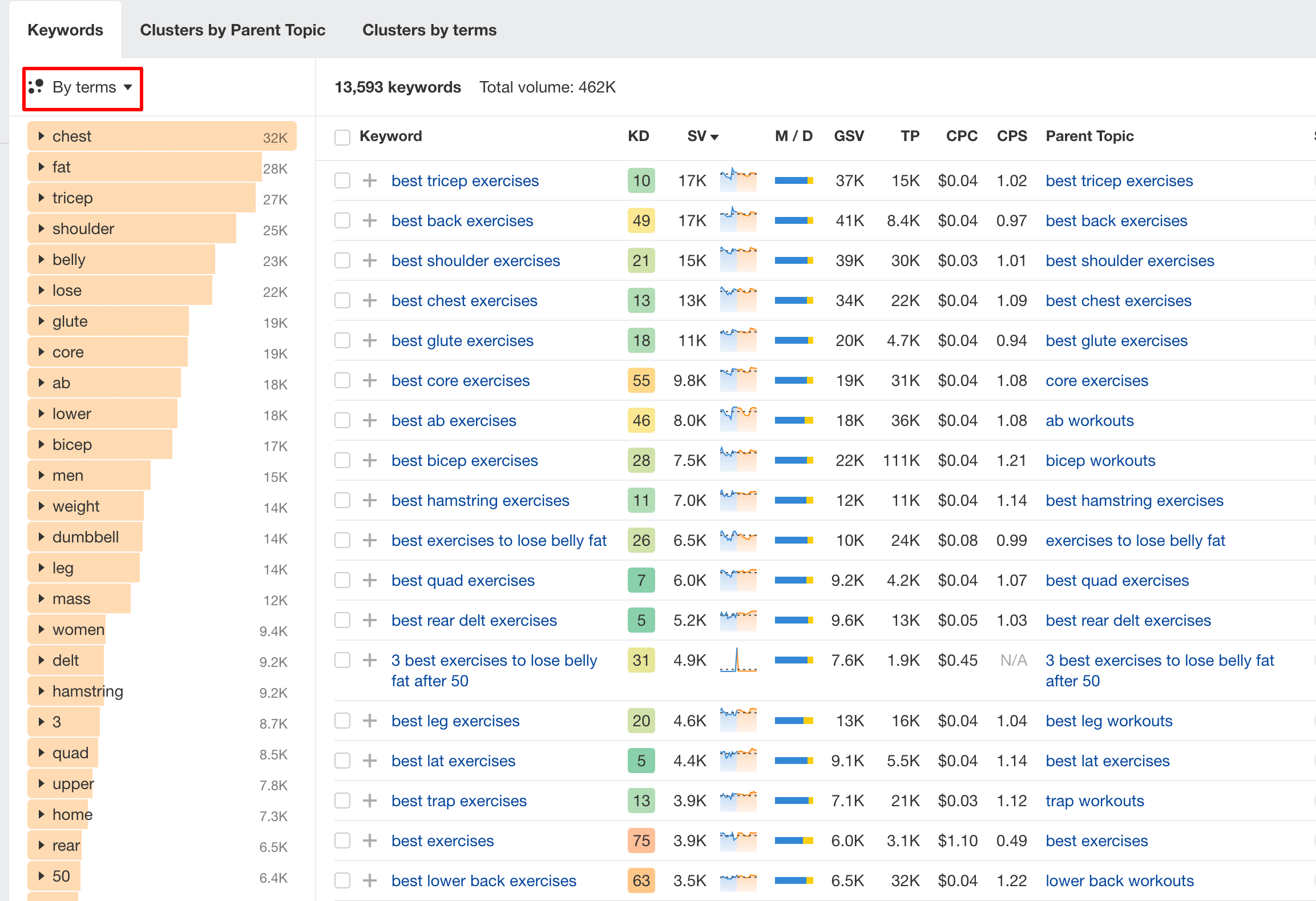Expand the women term group
Screen dimensions: 1316x901
point(41,630)
